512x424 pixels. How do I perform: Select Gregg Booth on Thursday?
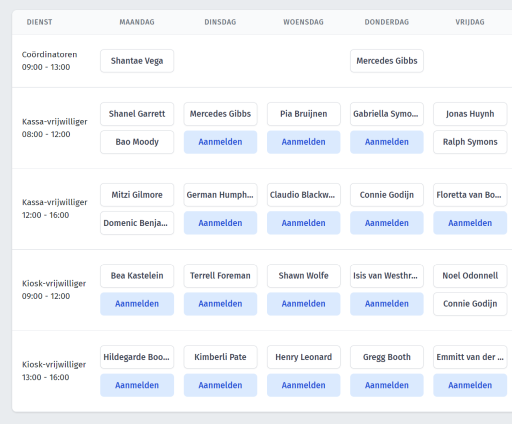(387, 357)
